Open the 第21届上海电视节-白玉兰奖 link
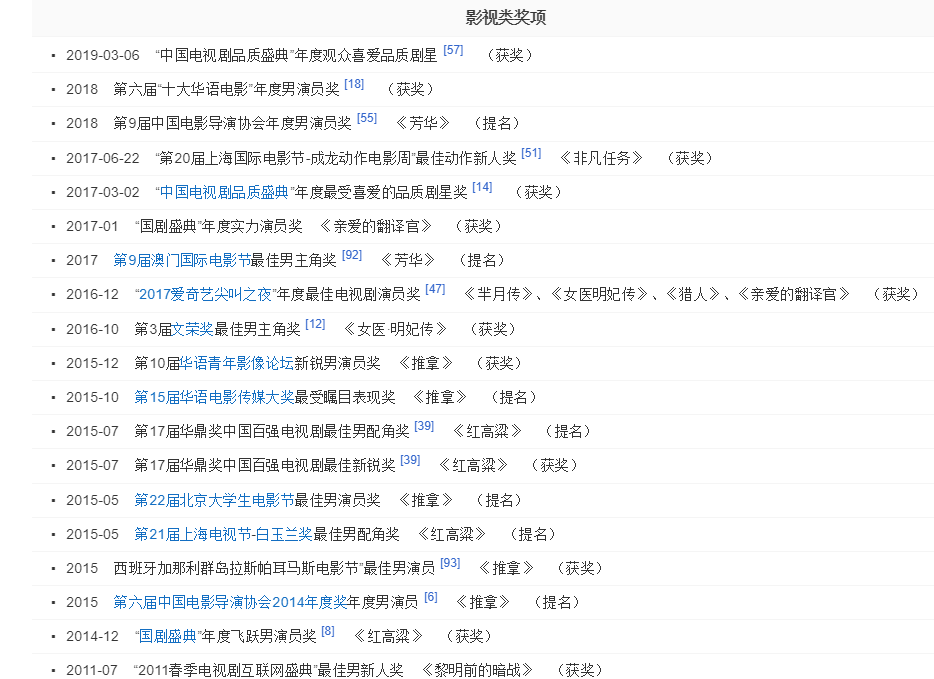Screen dimensions: 934x679 coord(223,534)
